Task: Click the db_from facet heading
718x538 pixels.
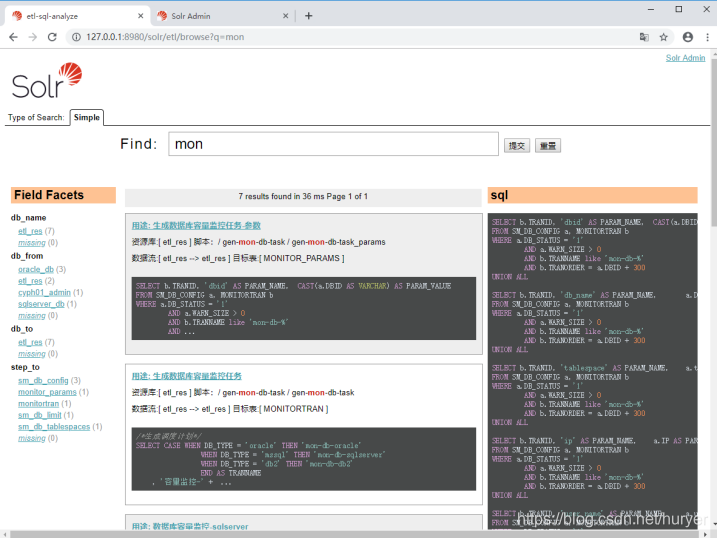Action: pos(27,256)
